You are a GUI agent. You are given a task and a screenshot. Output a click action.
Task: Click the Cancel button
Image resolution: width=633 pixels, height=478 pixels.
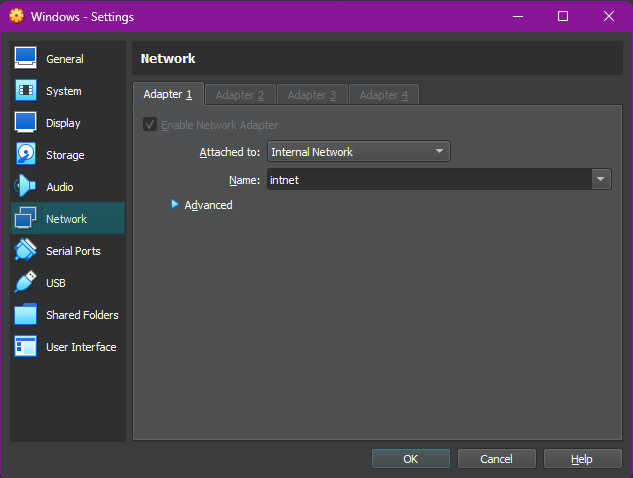coord(497,459)
